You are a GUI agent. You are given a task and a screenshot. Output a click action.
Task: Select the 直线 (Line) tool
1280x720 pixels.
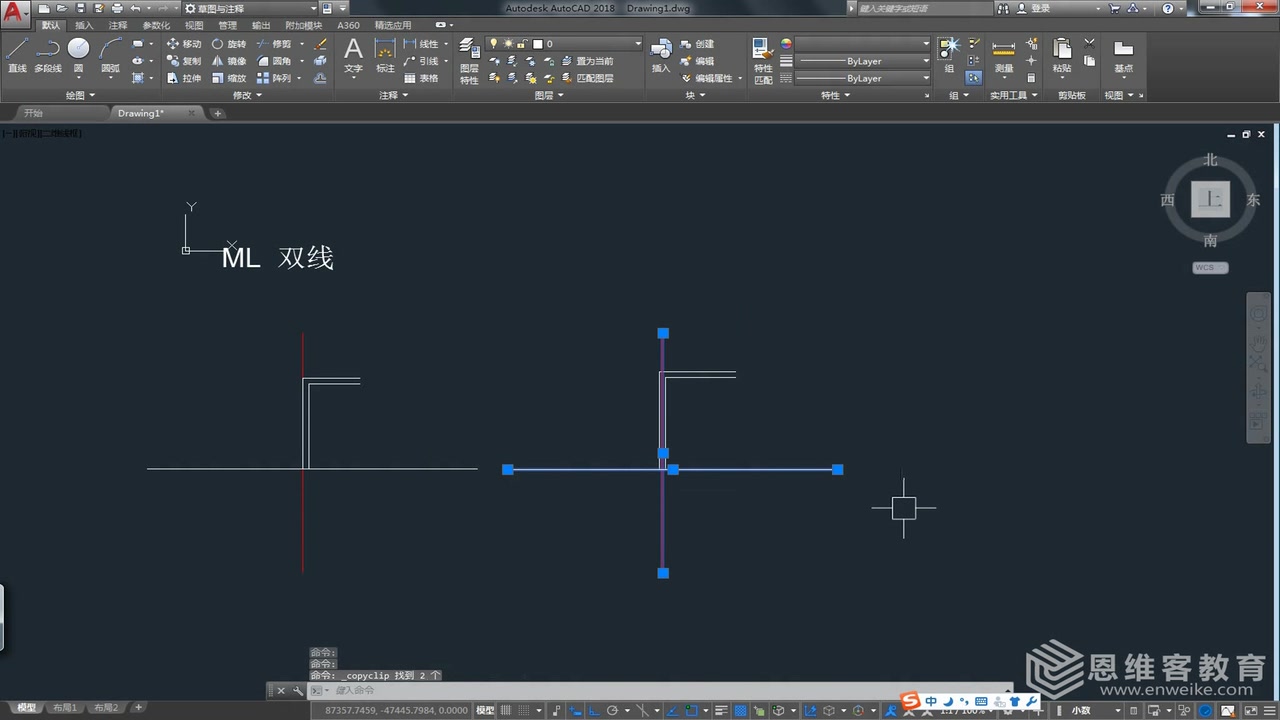17,55
